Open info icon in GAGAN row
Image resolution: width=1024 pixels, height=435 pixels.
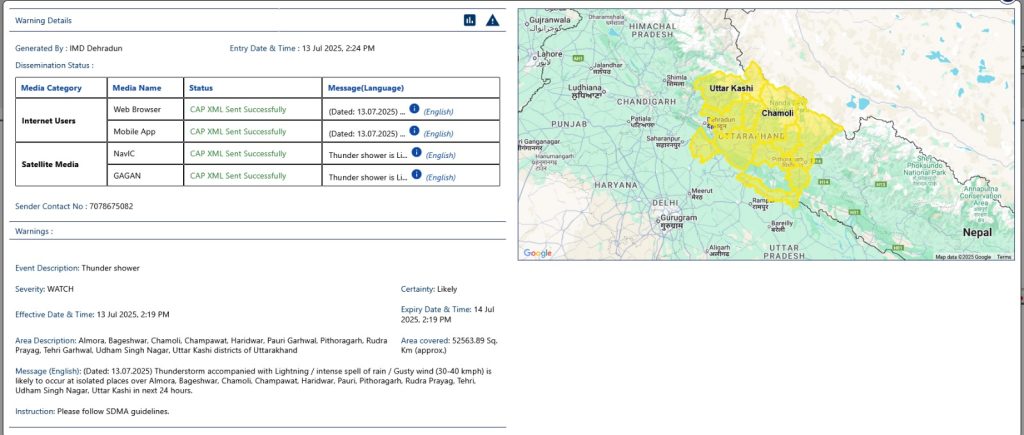click(x=416, y=174)
